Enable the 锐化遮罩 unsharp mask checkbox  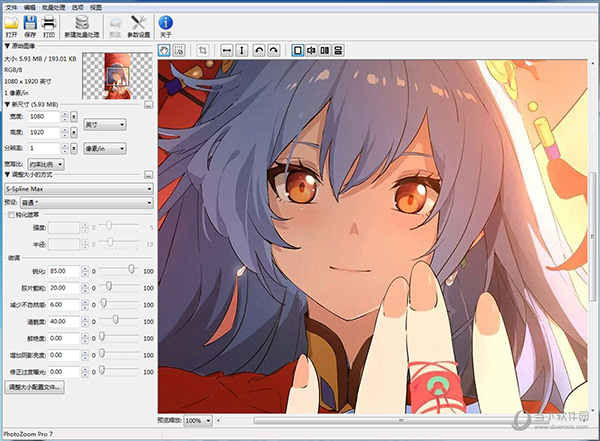tap(11, 215)
